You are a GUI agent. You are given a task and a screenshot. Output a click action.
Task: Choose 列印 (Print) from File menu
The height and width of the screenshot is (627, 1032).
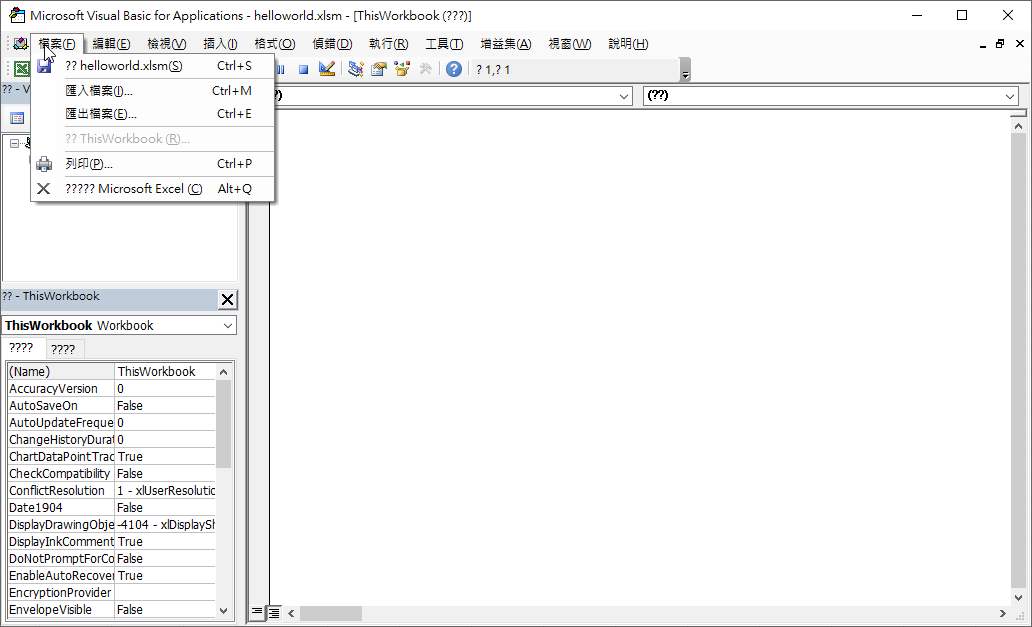tap(89, 163)
